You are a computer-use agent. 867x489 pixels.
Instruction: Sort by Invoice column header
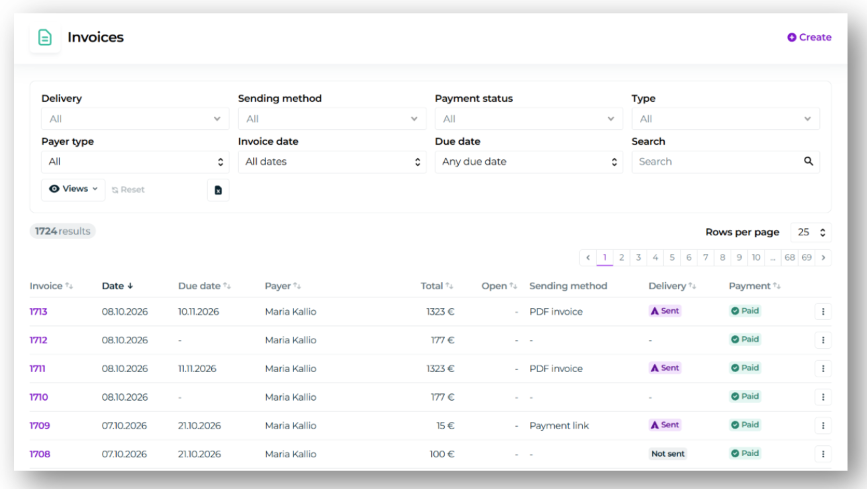pyautogui.click(x=51, y=286)
